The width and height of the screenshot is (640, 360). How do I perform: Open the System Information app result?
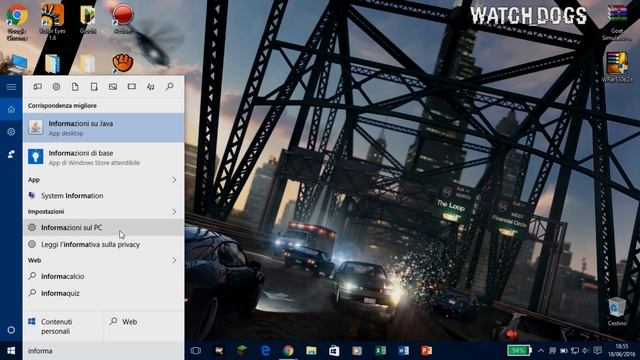coord(104,196)
